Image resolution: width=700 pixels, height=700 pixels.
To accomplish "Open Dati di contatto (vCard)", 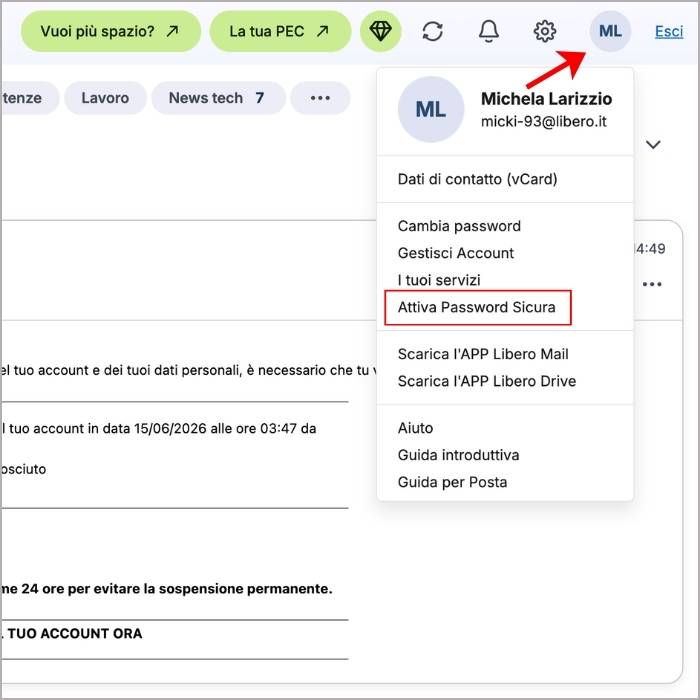I will (477, 179).
